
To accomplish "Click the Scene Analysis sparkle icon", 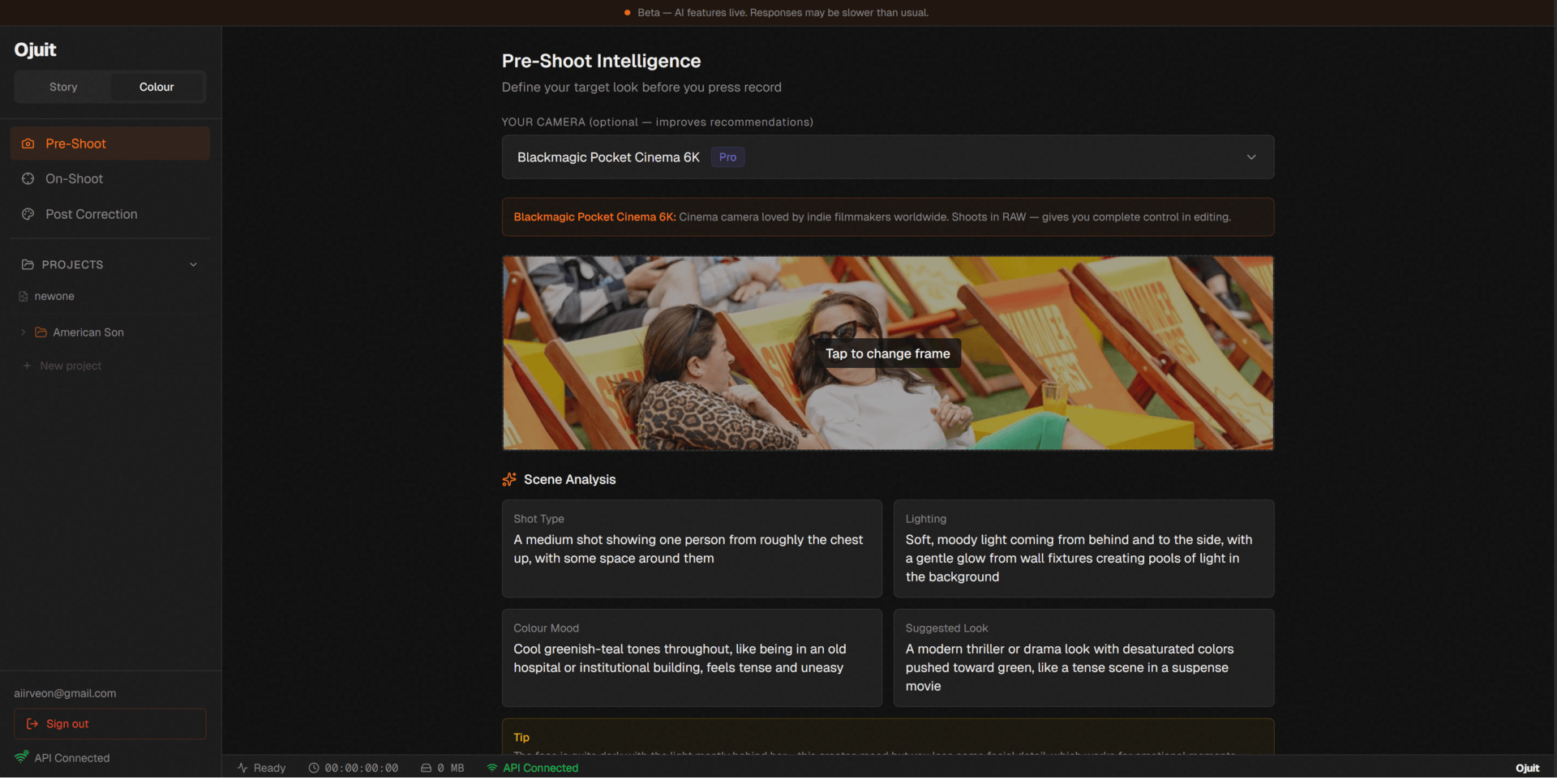I will click(509, 479).
